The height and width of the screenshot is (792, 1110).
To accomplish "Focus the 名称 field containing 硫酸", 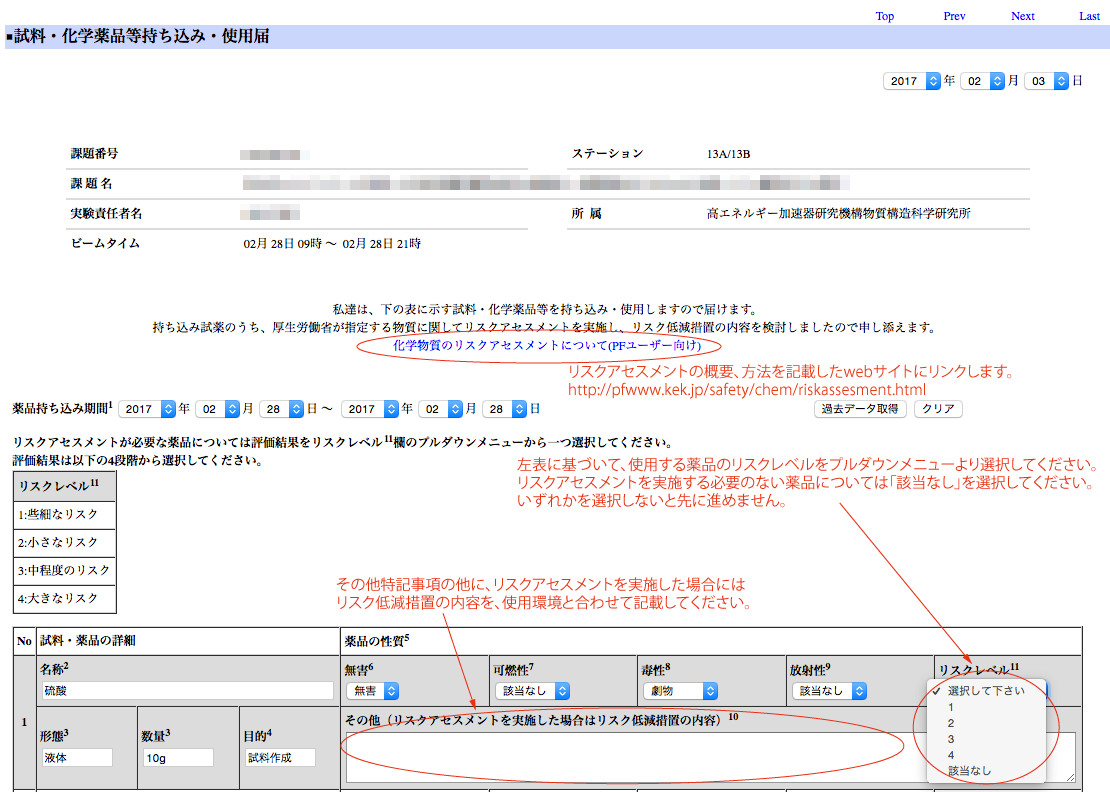I will pos(187,691).
